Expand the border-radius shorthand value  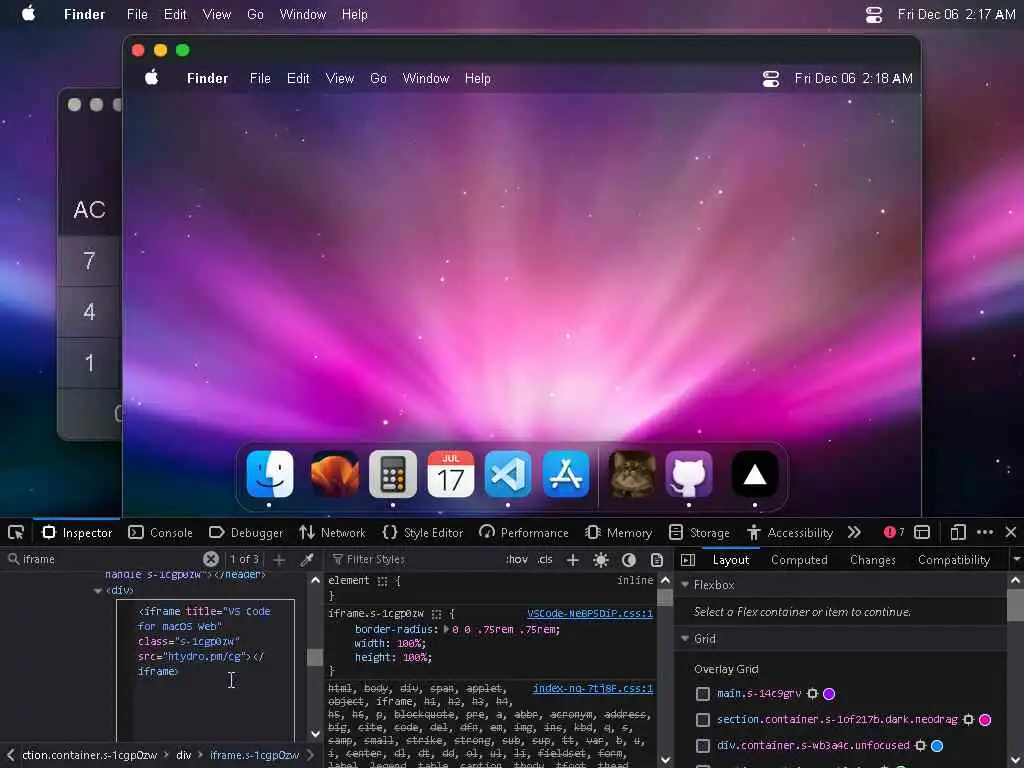pos(447,630)
